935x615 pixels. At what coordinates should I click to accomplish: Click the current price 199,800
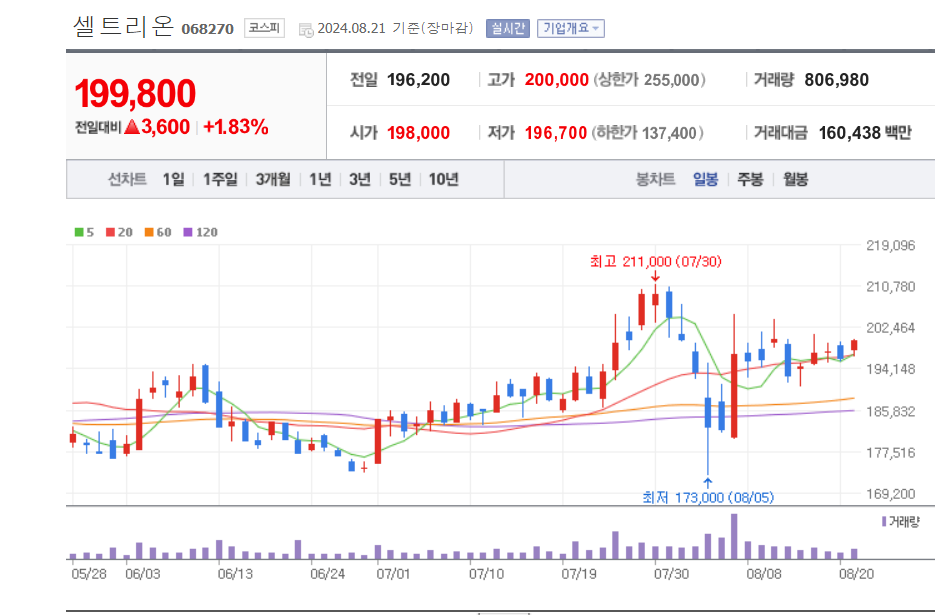(x=135, y=94)
